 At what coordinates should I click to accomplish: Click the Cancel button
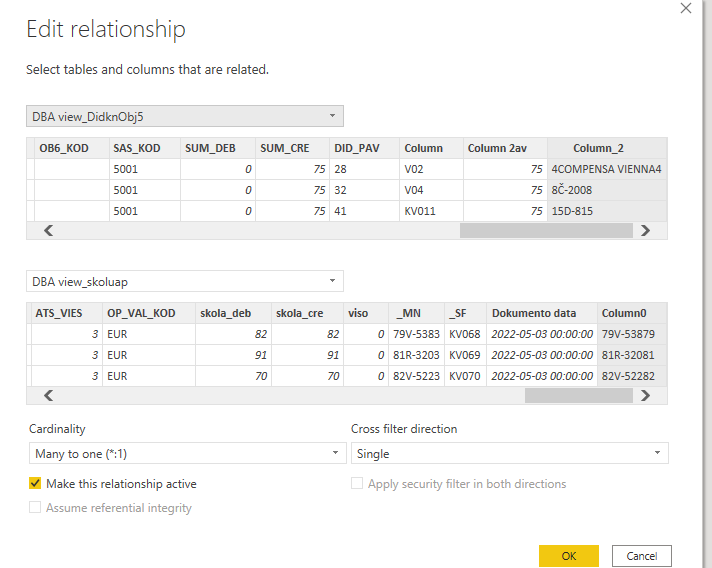pyautogui.click(x=642, y=556)
